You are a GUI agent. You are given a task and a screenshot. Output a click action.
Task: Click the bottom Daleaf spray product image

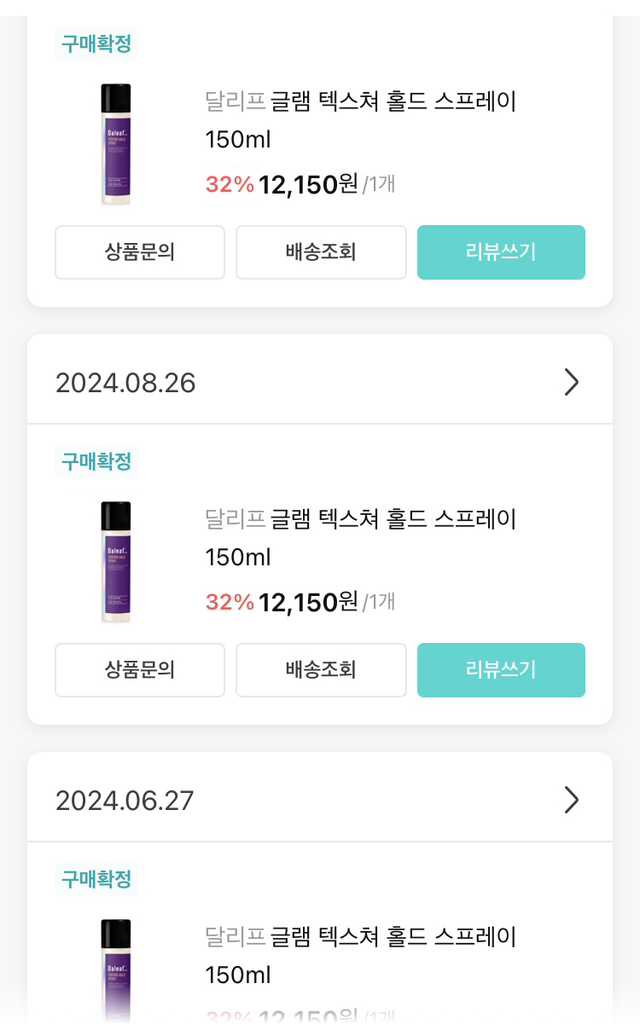pos(115,963)
